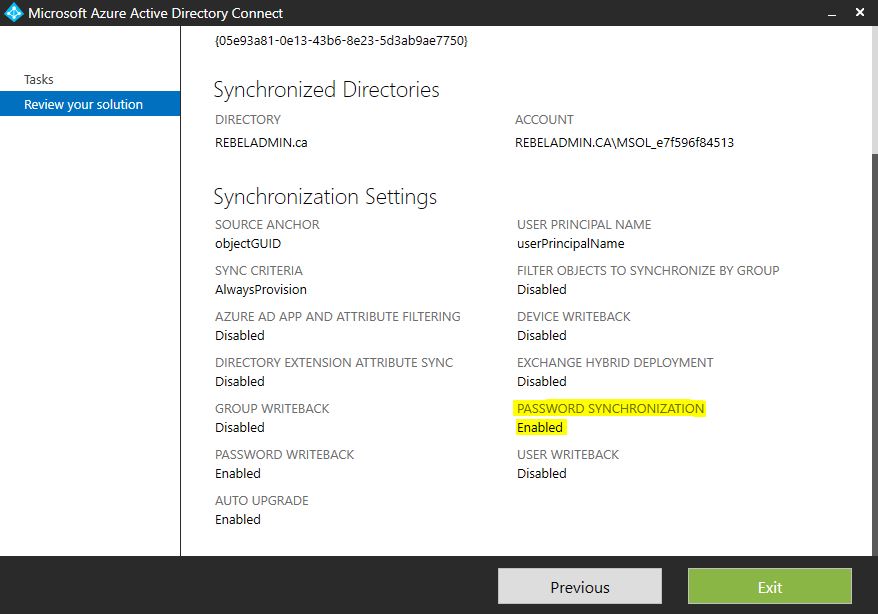Viewport: 878px width, 614px height.
Task: Click the AUTO UPGRADE label
Action: [261, 500]
